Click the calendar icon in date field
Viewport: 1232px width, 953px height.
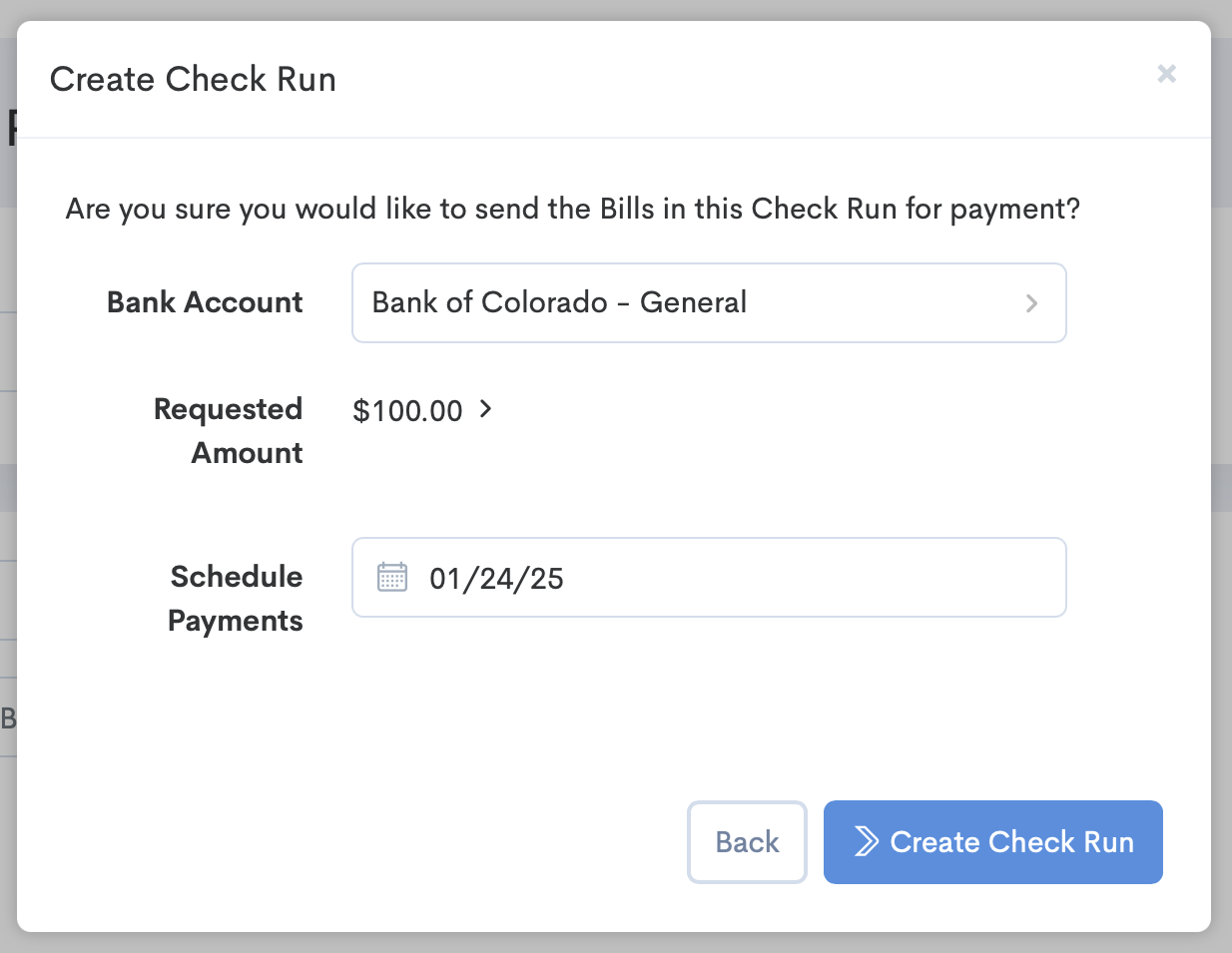(x=392, y=577)
